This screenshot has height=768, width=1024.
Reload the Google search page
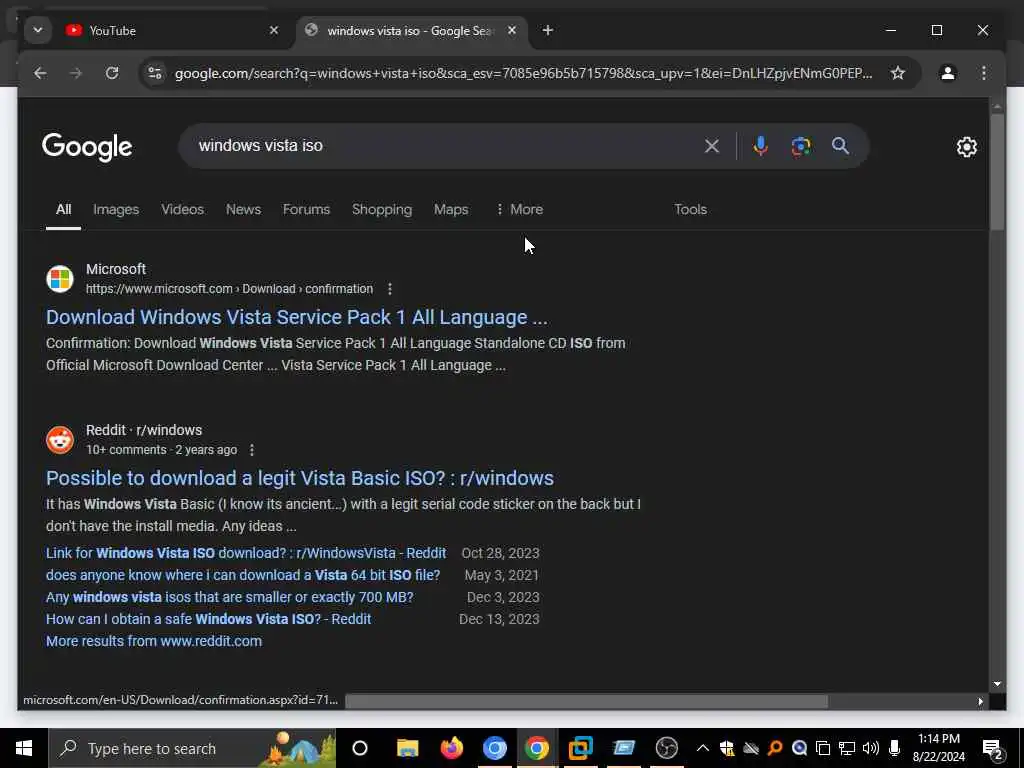pos(112,73)
